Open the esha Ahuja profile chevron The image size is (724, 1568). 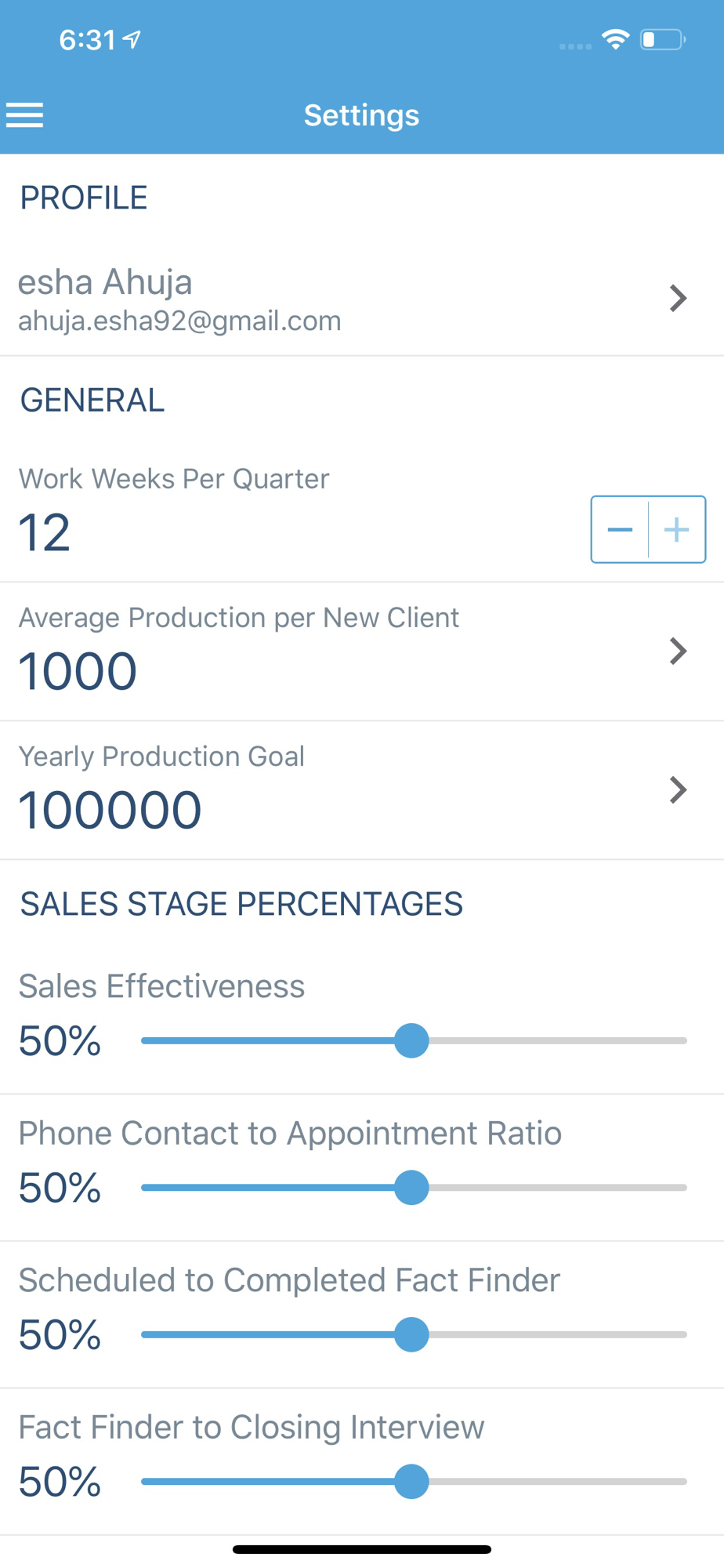[679, 298]
